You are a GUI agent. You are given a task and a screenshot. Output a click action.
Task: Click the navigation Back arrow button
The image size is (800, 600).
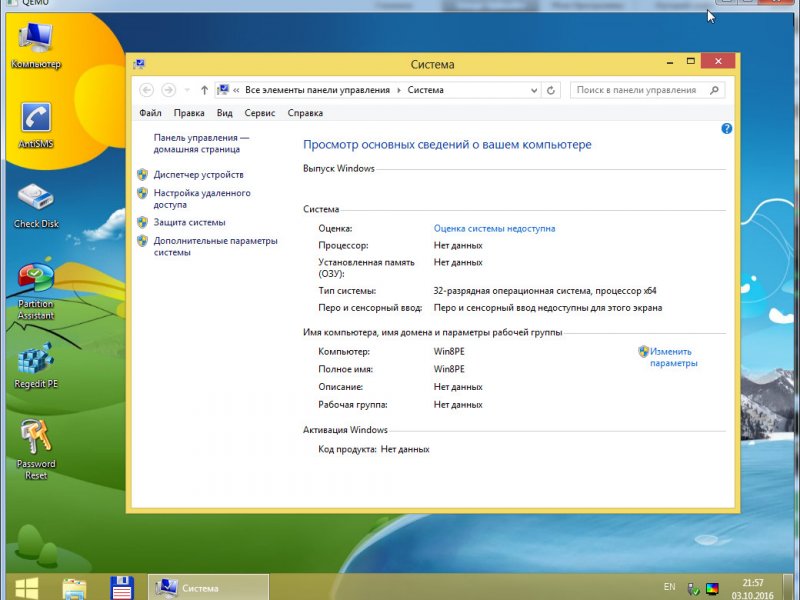point(146,90)
